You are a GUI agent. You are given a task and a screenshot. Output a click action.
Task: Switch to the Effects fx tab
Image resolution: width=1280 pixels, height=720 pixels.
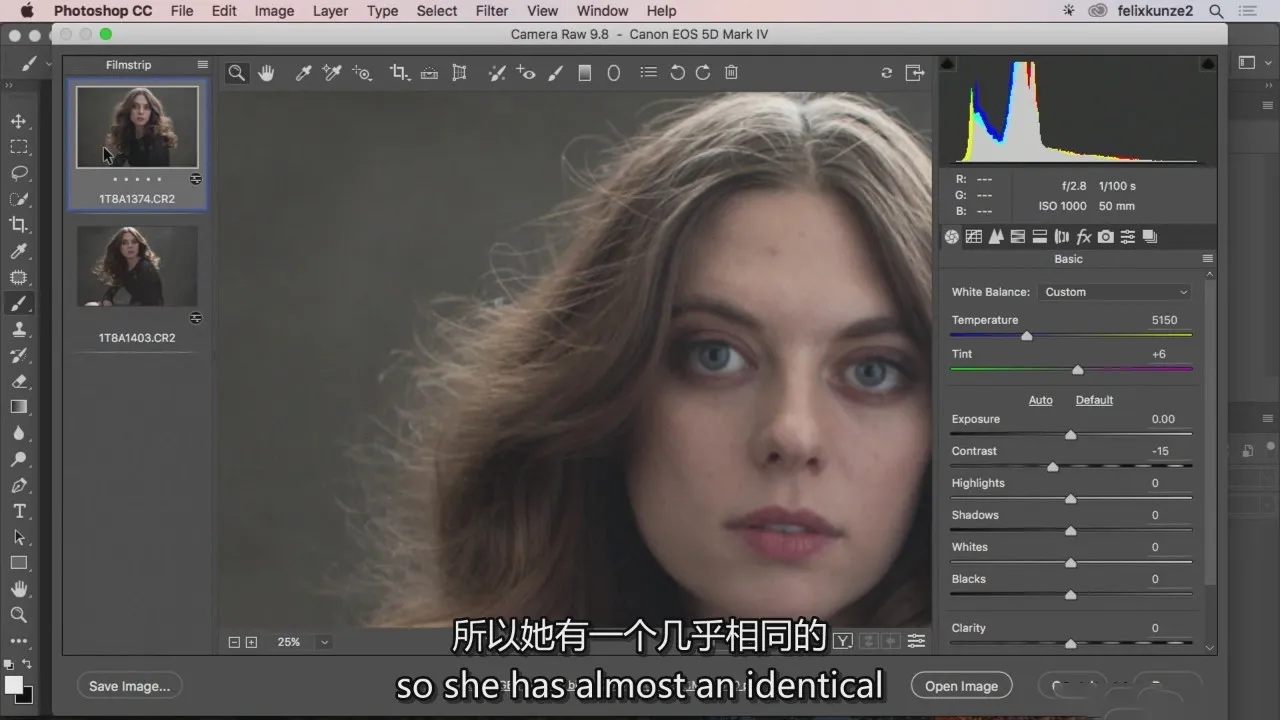(x=1083, y=237)
